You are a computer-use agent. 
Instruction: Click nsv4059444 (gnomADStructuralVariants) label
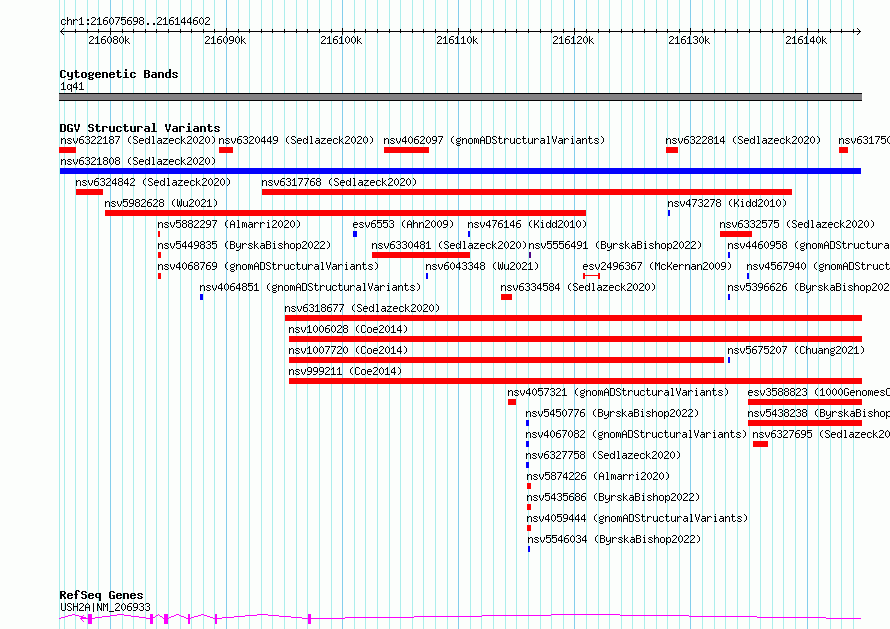pyautogui.click(x=637, y=518)
